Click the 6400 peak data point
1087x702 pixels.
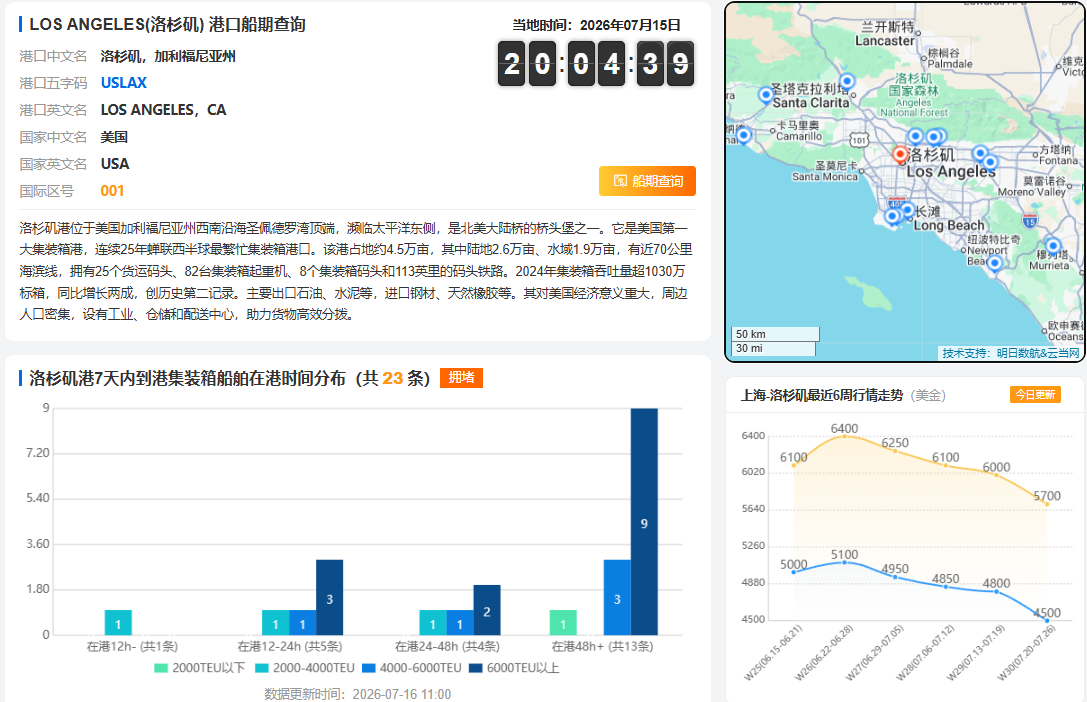click(x=844, y=436)
